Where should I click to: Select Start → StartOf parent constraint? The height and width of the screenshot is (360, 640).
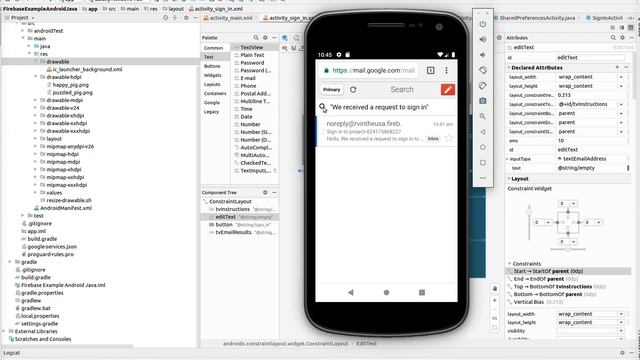point(568,271)
